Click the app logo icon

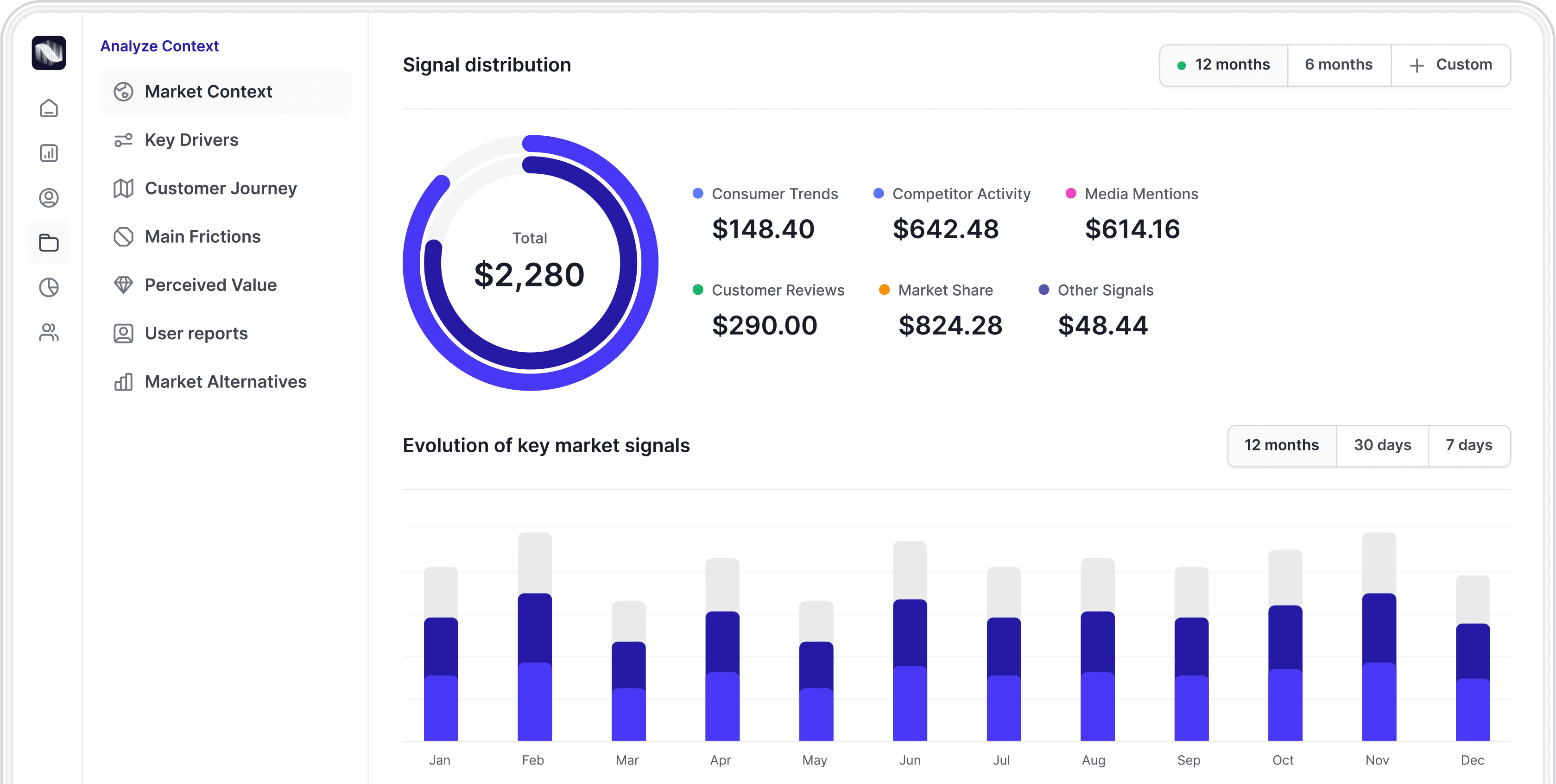[49, 53]
